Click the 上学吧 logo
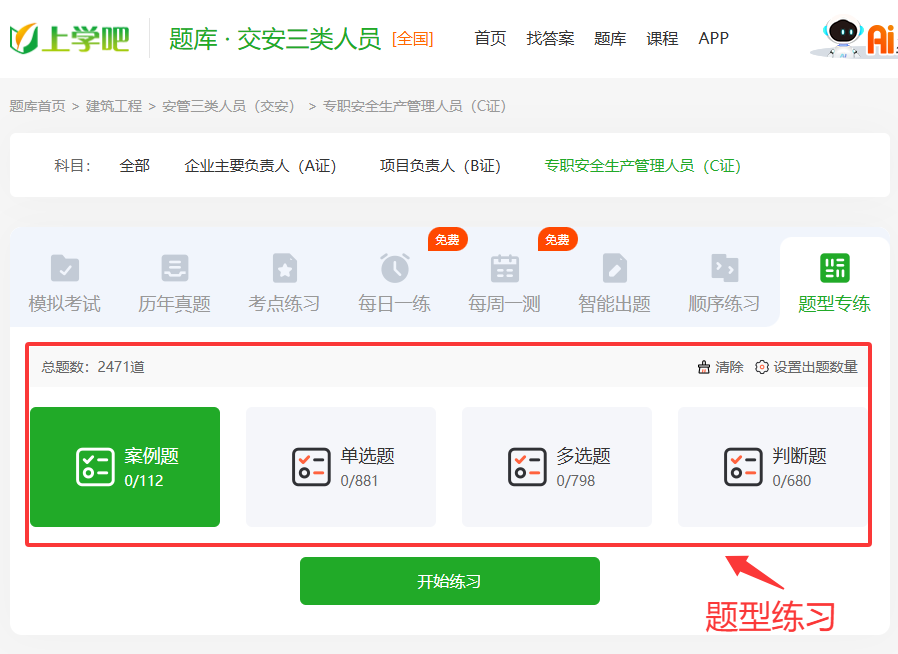This screenshot has height=654, width=898. tap(69, 38)
